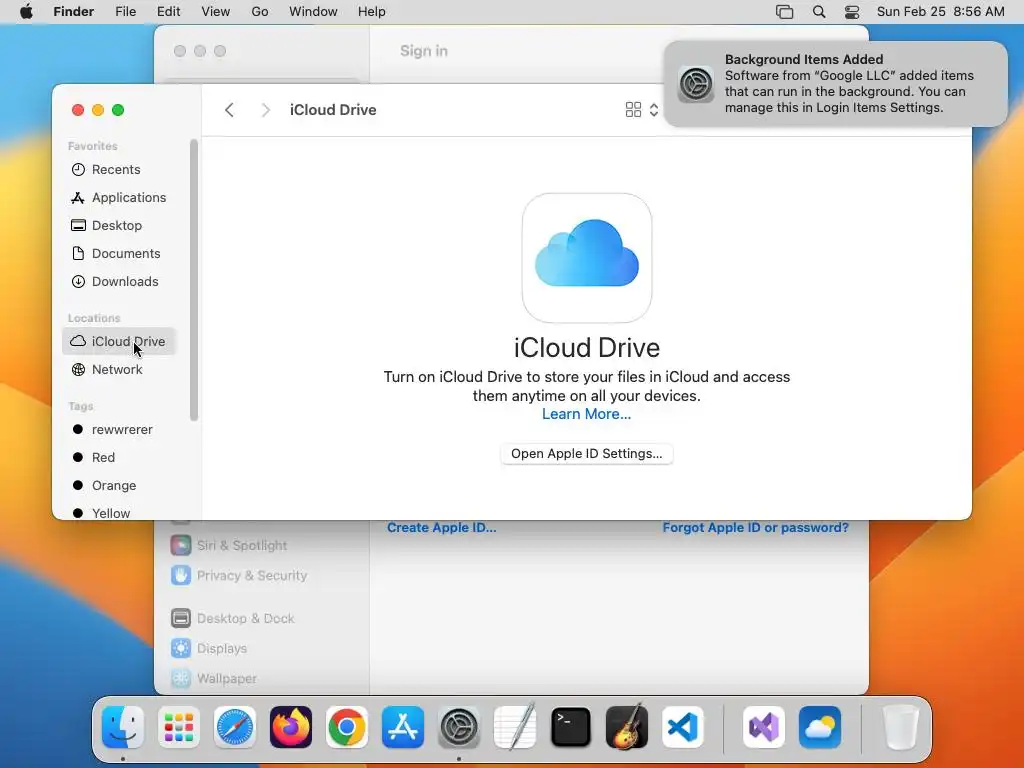This screenshot has height=768, width=1024.
Task: Click the Privacy & Security hand icon
Action: pyautogui.click(x=181, y=575)
